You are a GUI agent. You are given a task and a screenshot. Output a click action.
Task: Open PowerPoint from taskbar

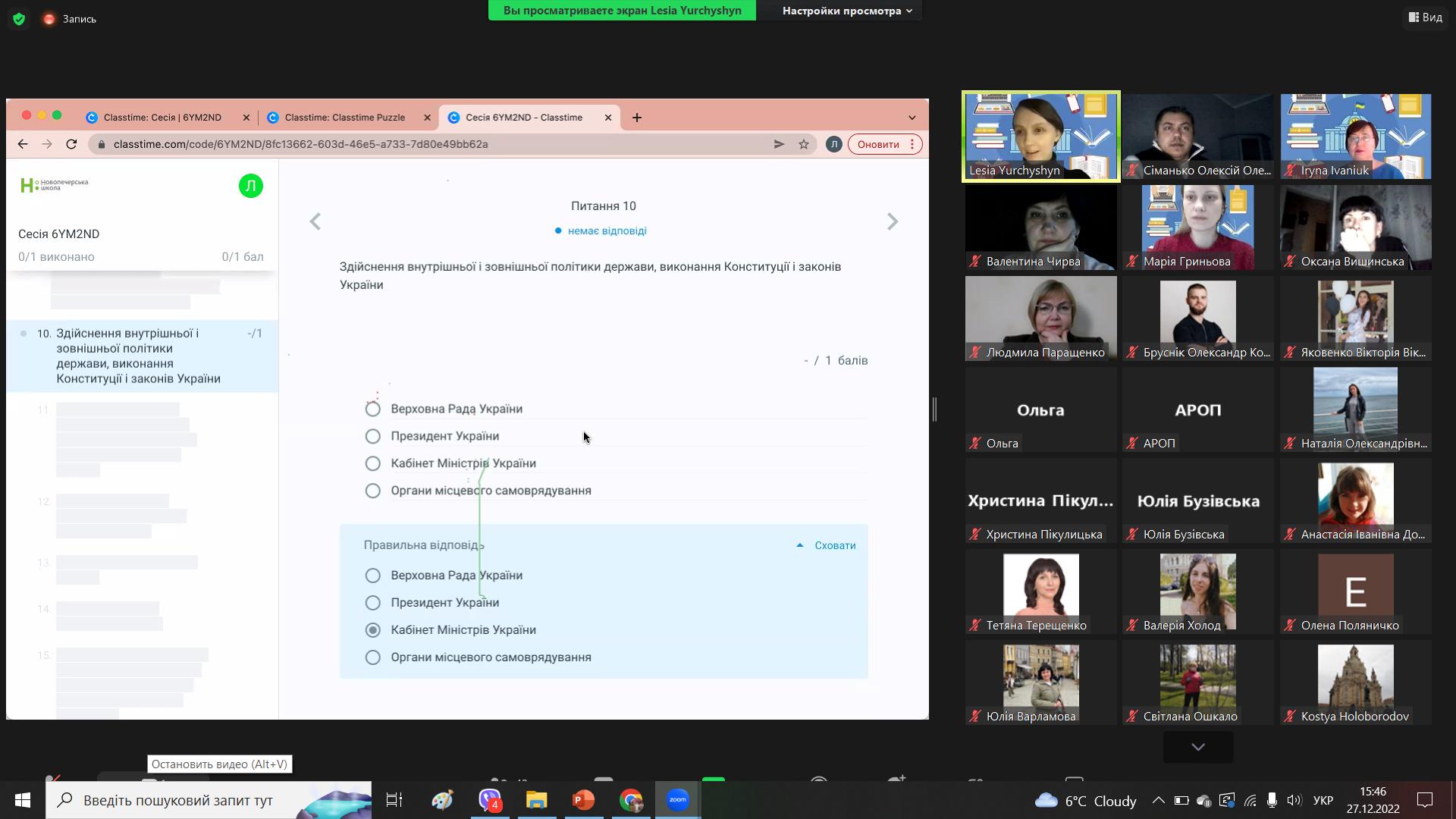click(583, 800)
